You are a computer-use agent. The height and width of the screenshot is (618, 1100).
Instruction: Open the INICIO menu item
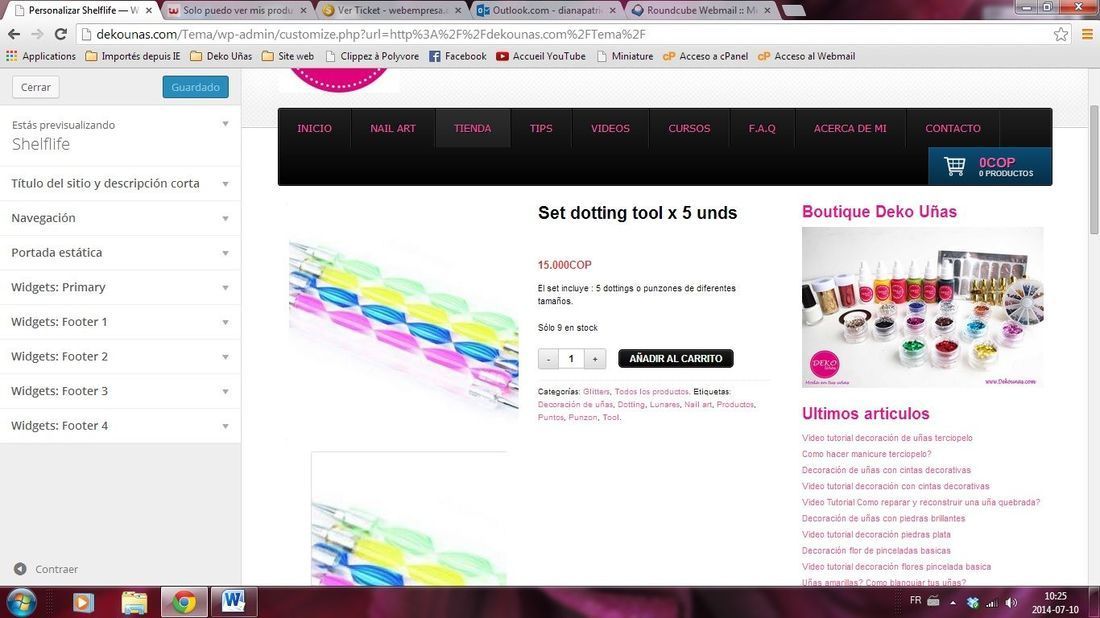(x=314, y=128)
